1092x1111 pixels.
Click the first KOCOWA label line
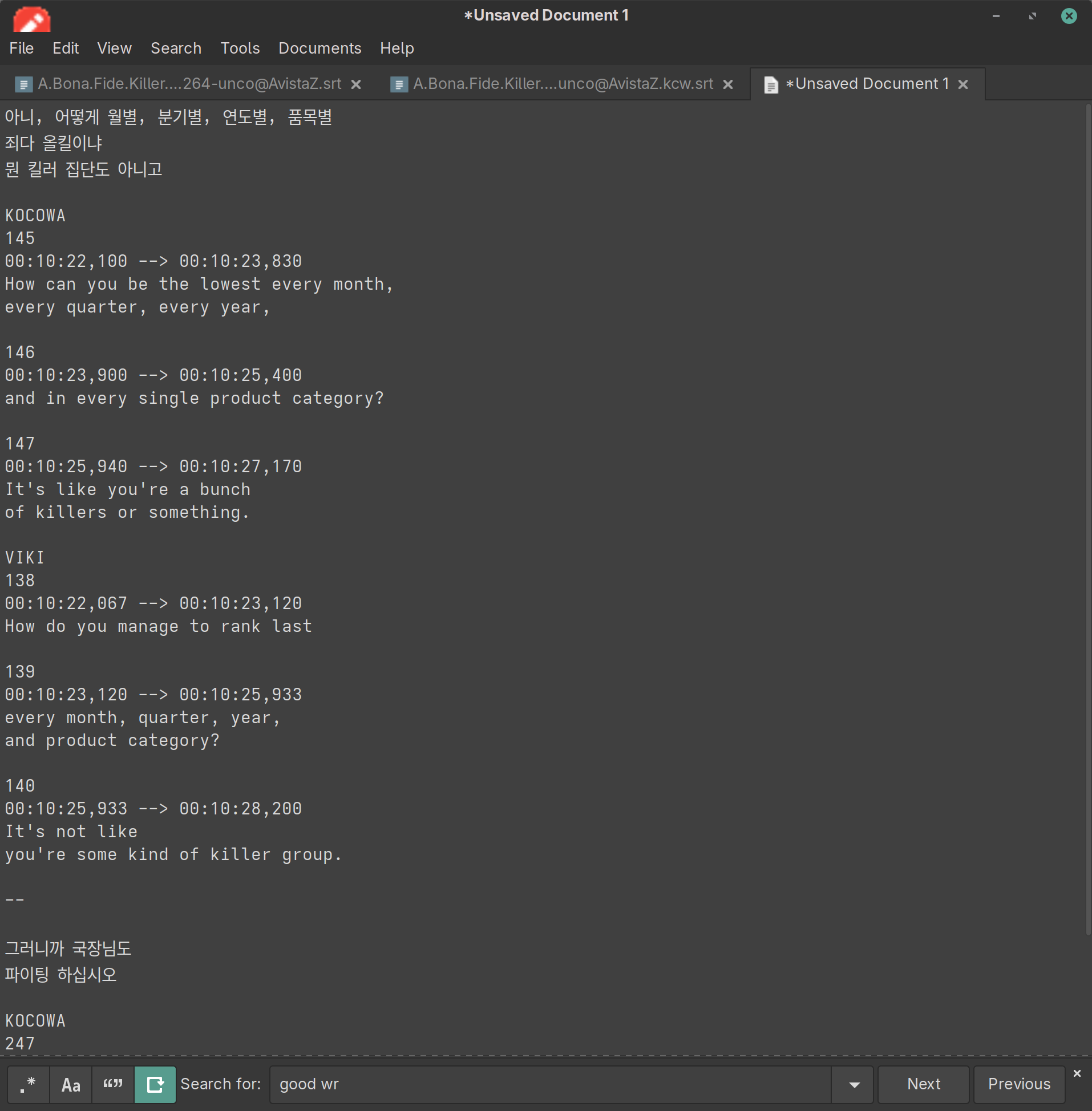(35, 216)
